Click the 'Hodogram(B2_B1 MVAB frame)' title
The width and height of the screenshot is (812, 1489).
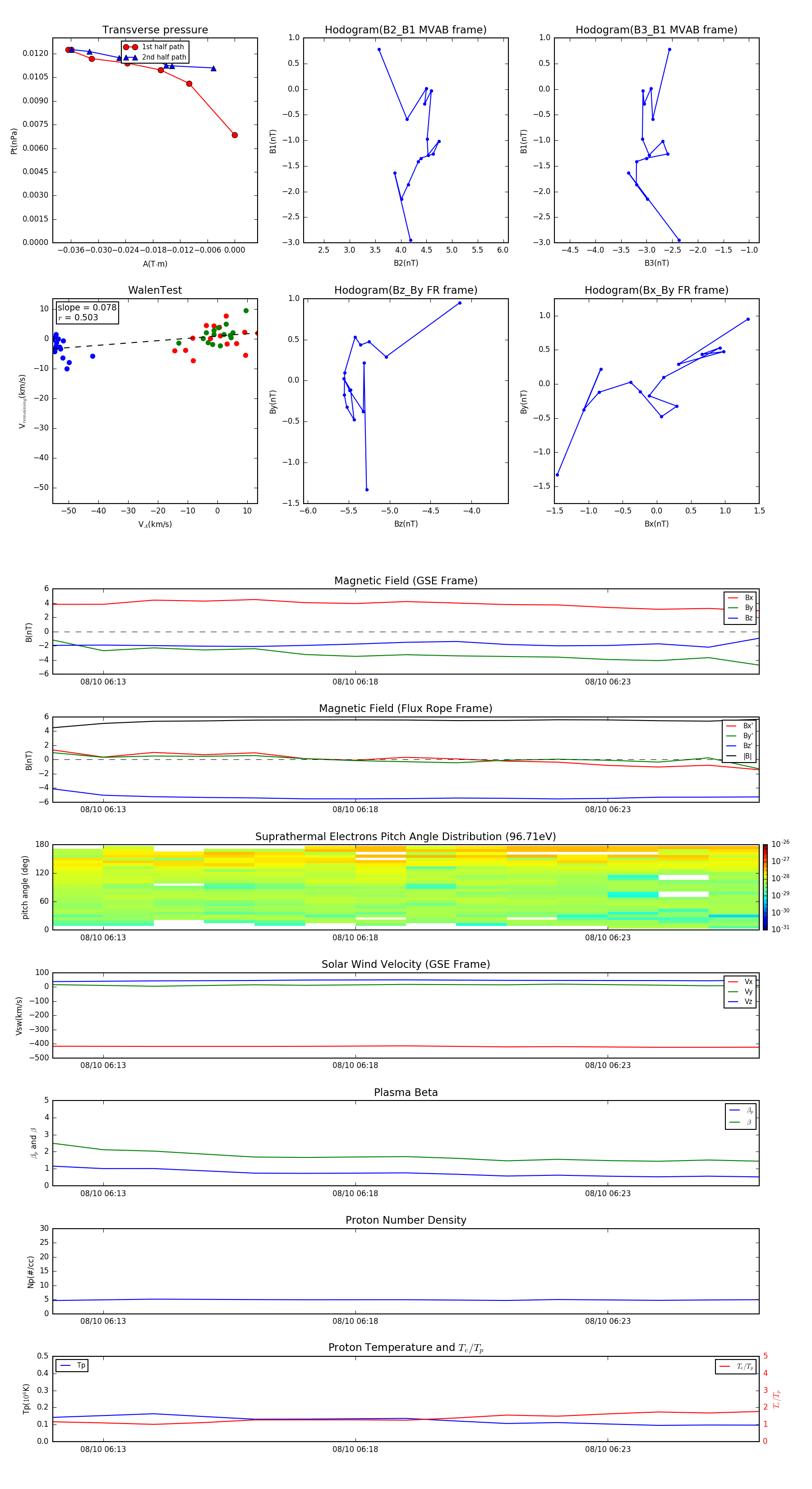point(405,29)
